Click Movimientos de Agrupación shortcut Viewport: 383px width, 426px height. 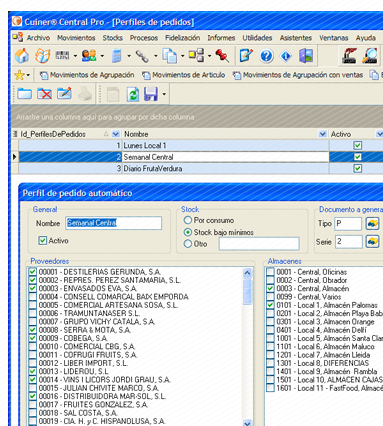click(87, 75)
